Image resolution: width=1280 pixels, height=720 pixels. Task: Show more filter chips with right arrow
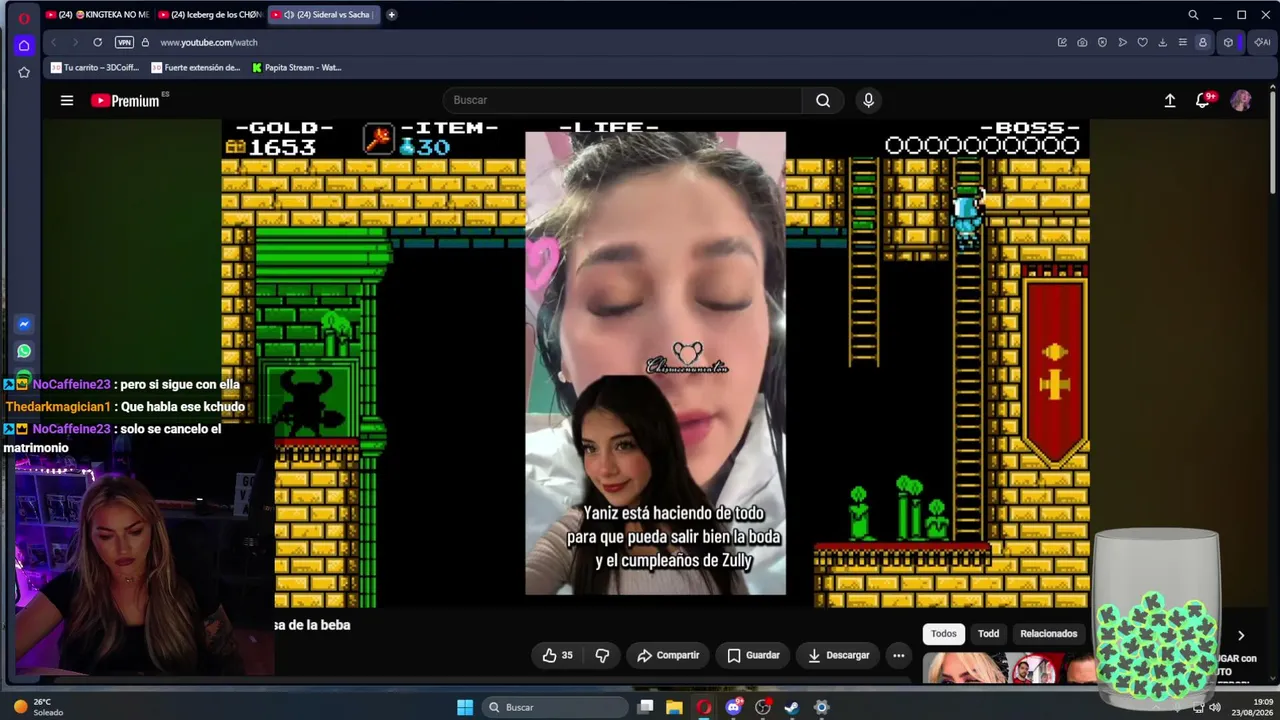click(x=1241, y=635)
